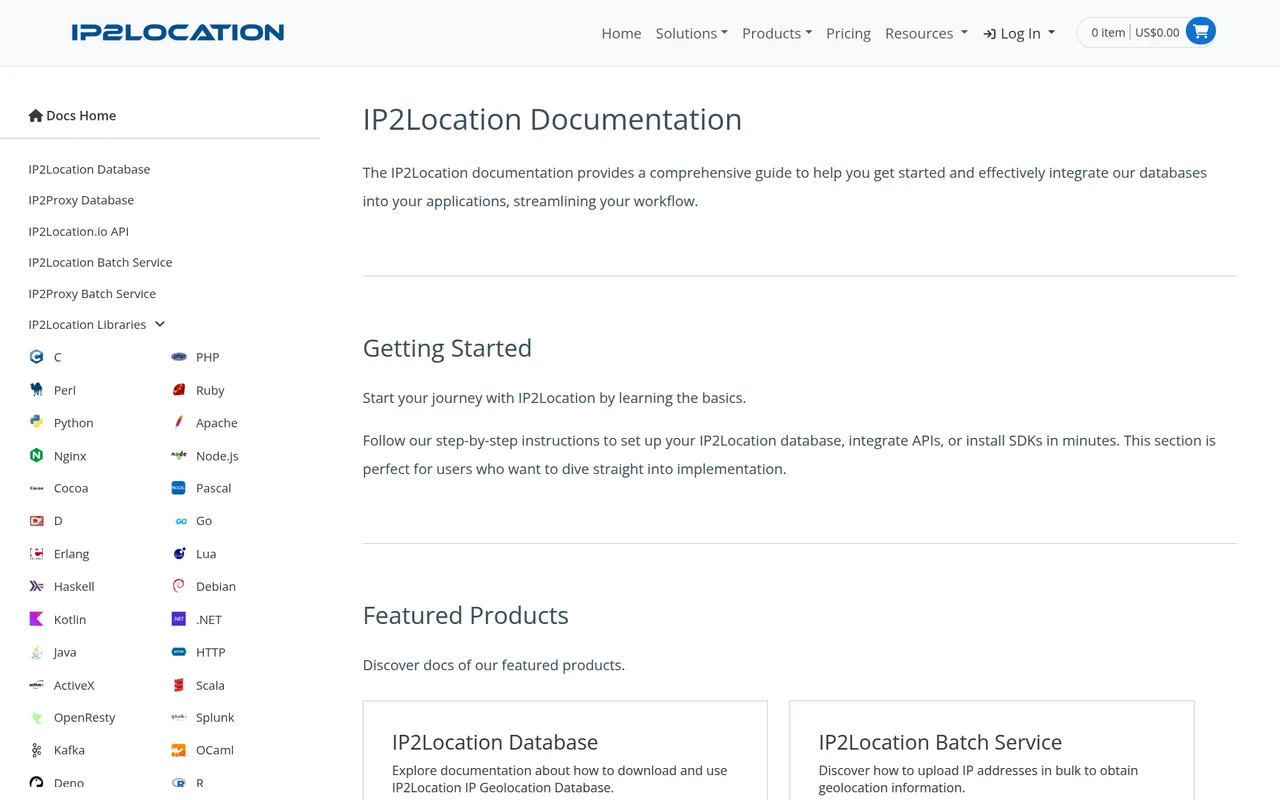Go to the Home nav item
The width and height of the screenshot is (1280, 800).
pos(621,33)
